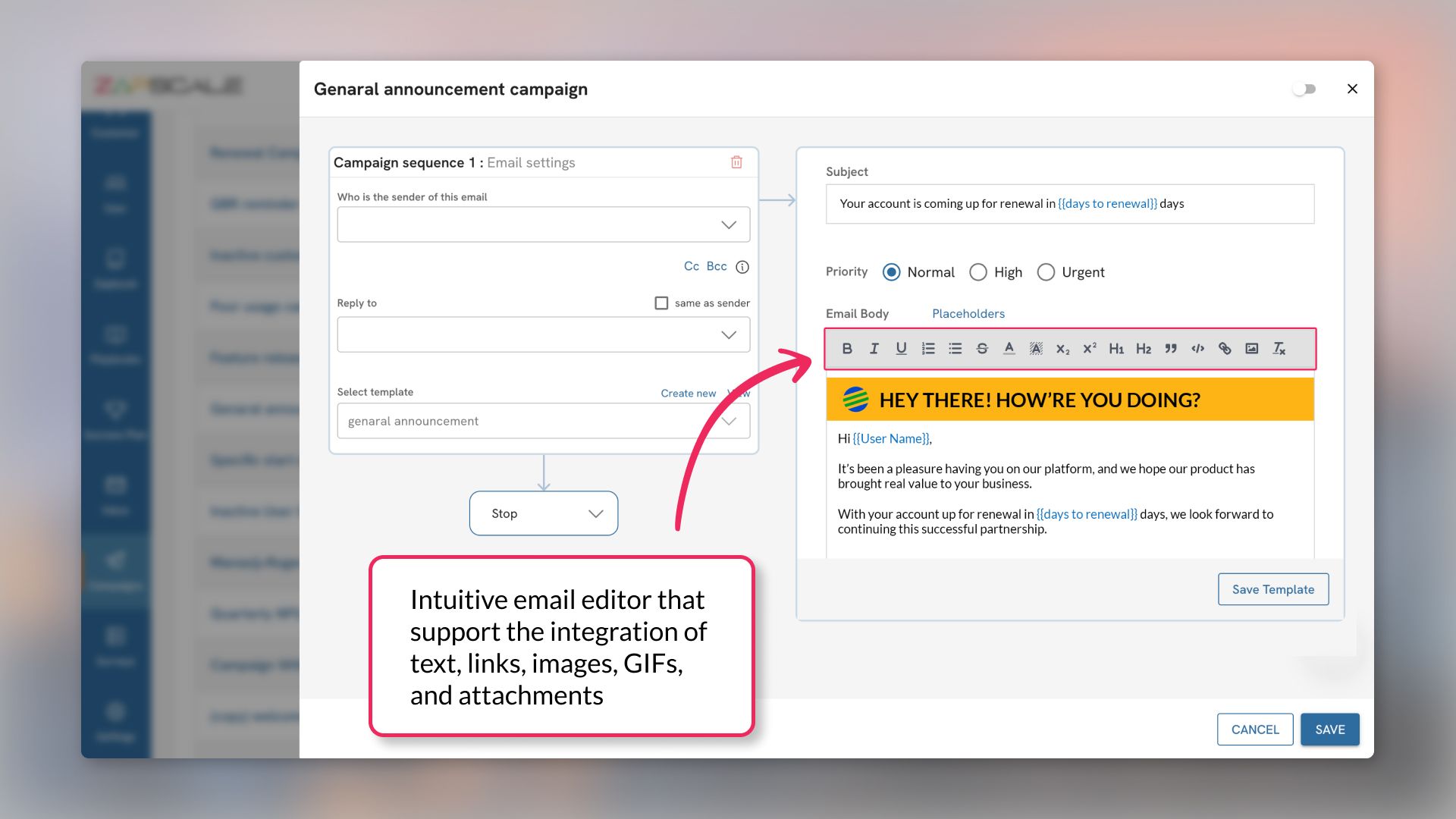Screen dimensions: 1456x819
Task: Click the Create new template link
Action: [x=688, y=392]
